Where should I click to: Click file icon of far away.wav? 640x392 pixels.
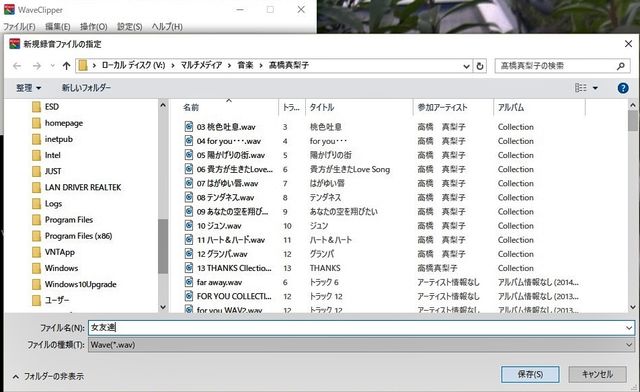pyautogui.click(x=189, y=282)
